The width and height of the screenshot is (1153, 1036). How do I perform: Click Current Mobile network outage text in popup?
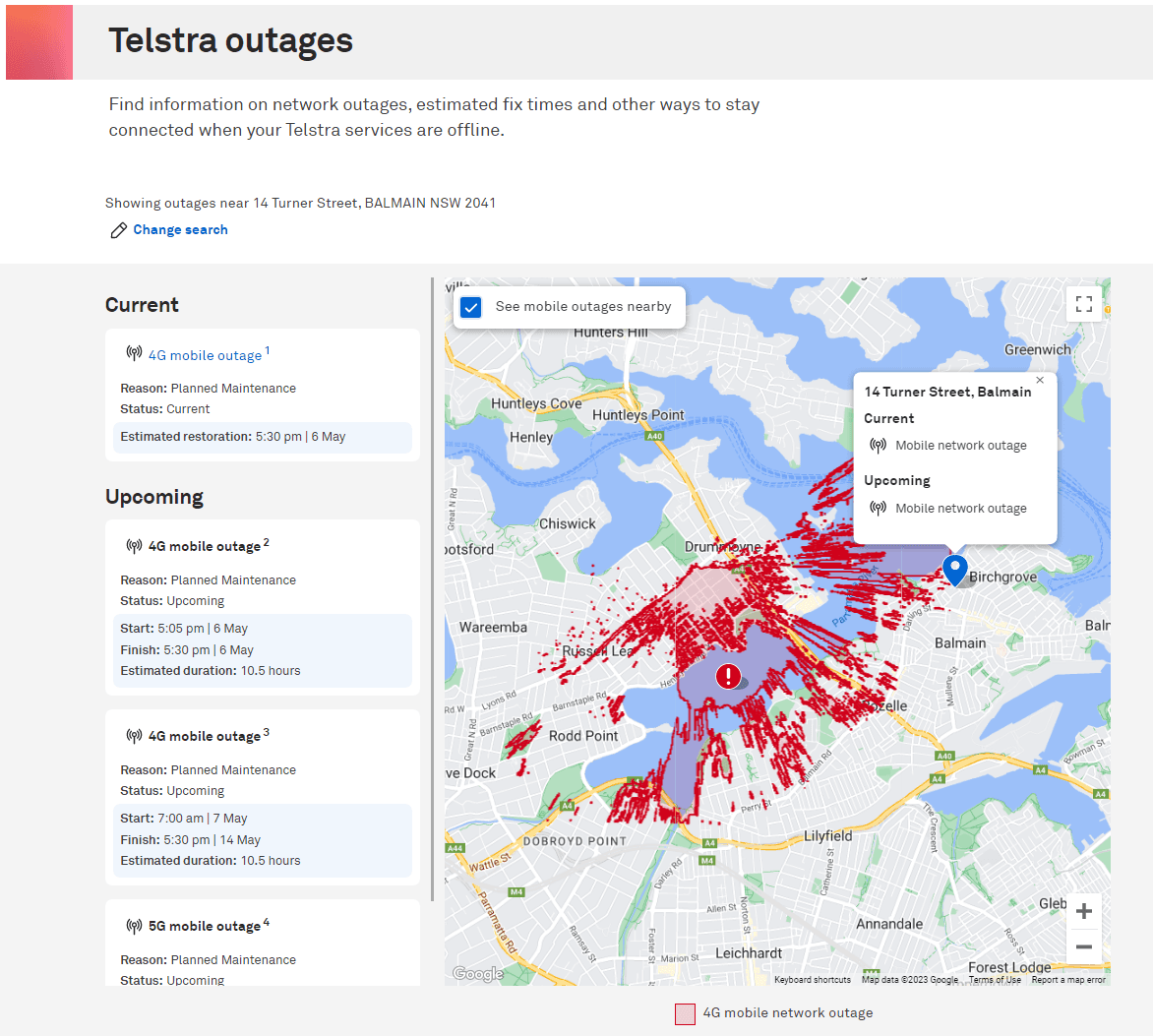click(x=961, y=446)
